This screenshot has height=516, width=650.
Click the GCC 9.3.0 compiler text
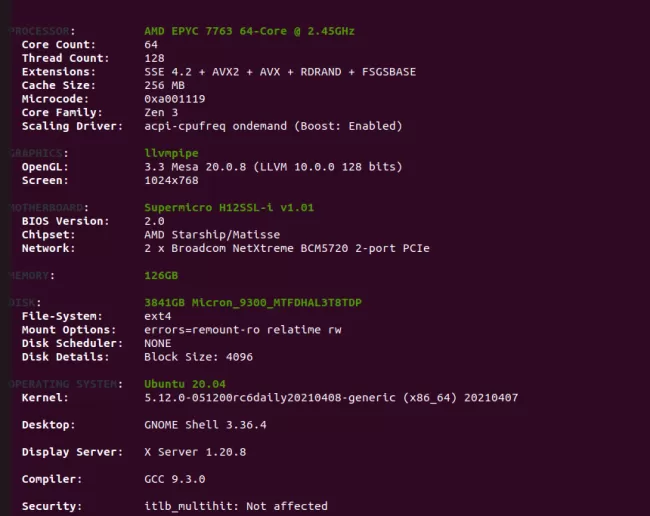tap(175, 479)
